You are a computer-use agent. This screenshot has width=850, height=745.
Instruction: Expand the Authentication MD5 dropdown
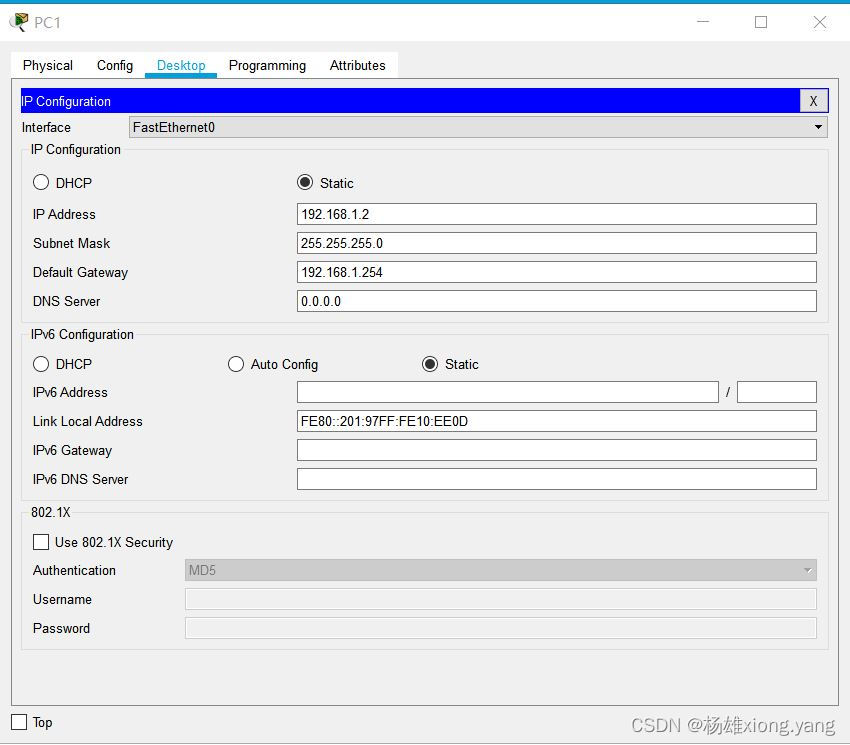pos(500,570)
